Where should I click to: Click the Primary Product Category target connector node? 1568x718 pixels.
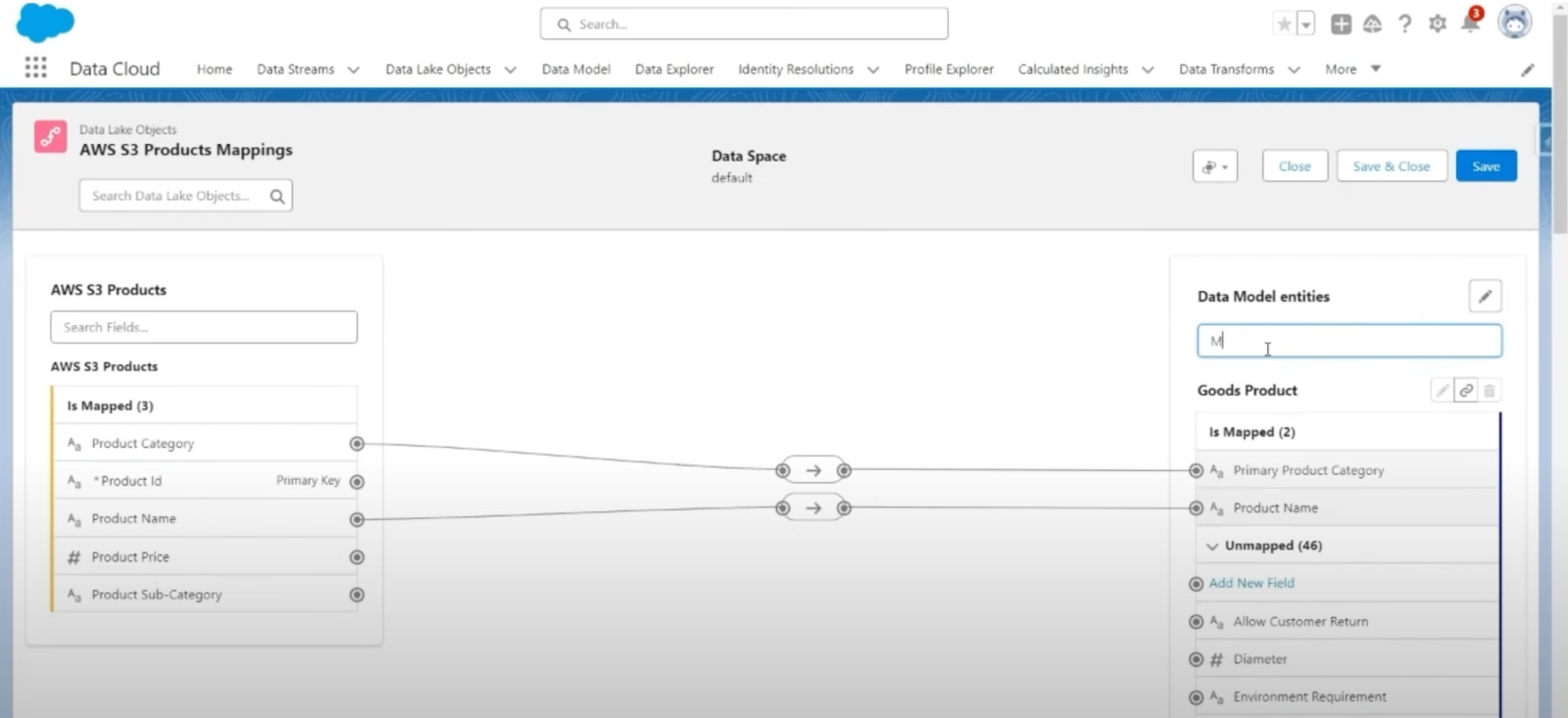(x=1196, y=471)
